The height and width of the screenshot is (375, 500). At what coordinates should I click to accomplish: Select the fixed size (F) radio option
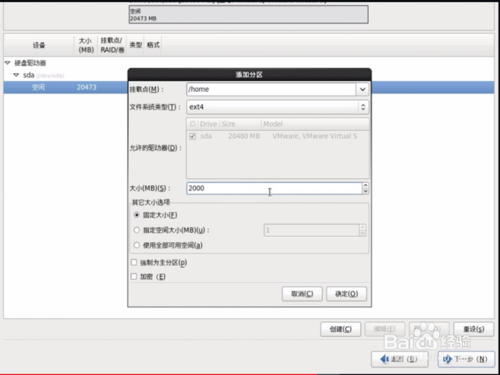coord(137,215)
